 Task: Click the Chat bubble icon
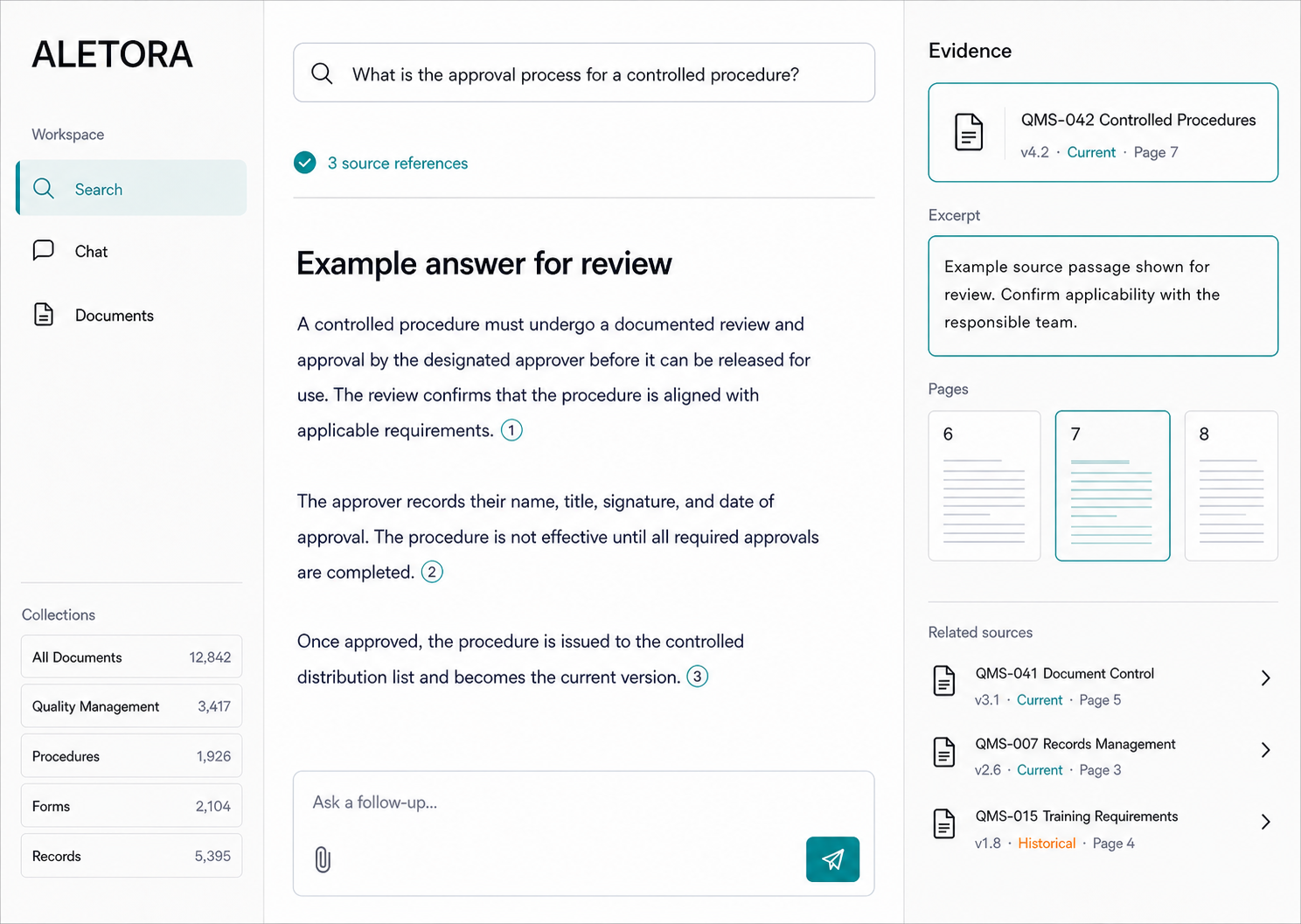44,251
